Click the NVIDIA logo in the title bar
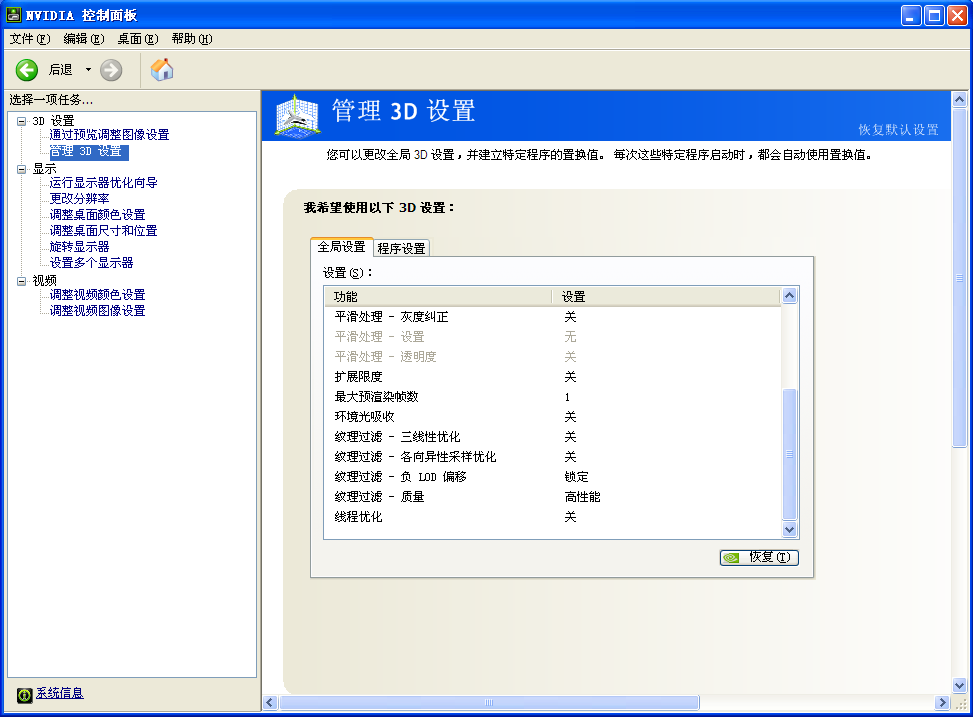 (13, 14)
